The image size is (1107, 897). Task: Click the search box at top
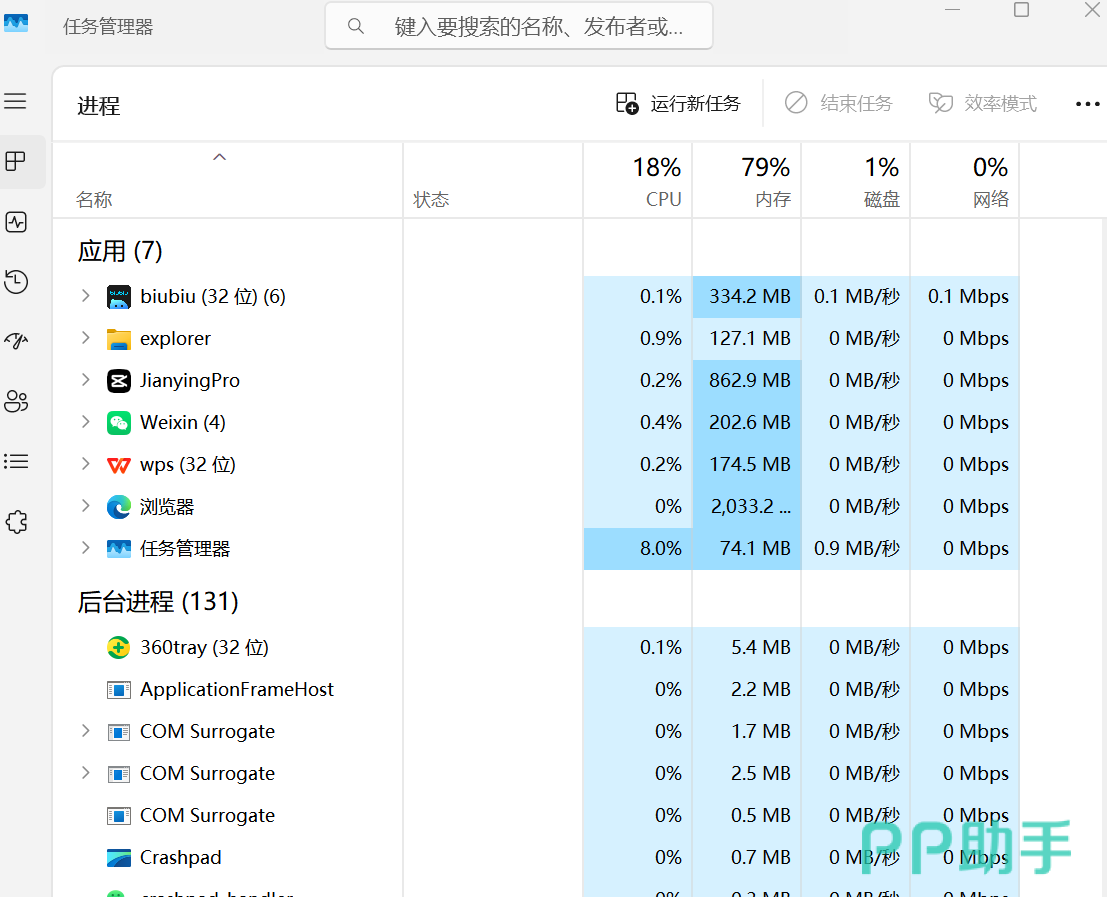point(519,26)
